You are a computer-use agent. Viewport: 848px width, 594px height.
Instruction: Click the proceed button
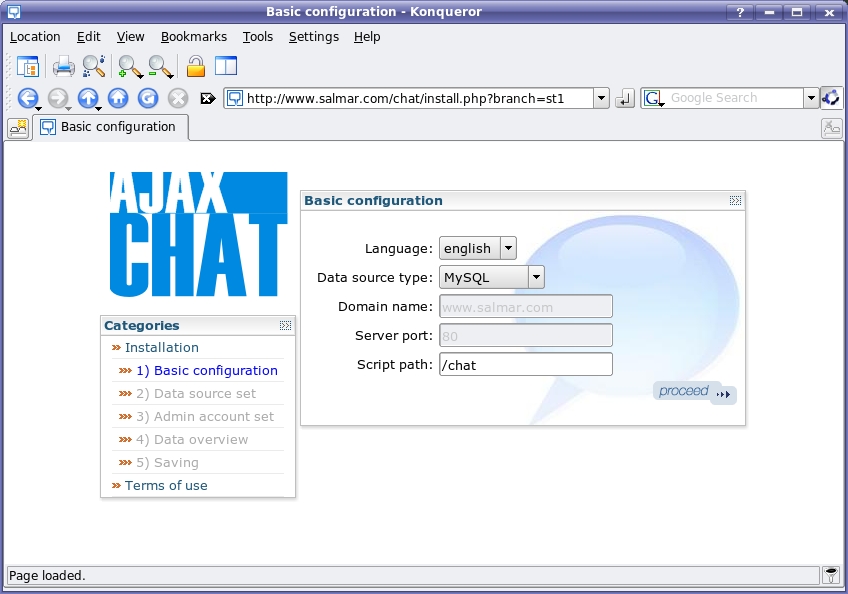pos(694,392)
